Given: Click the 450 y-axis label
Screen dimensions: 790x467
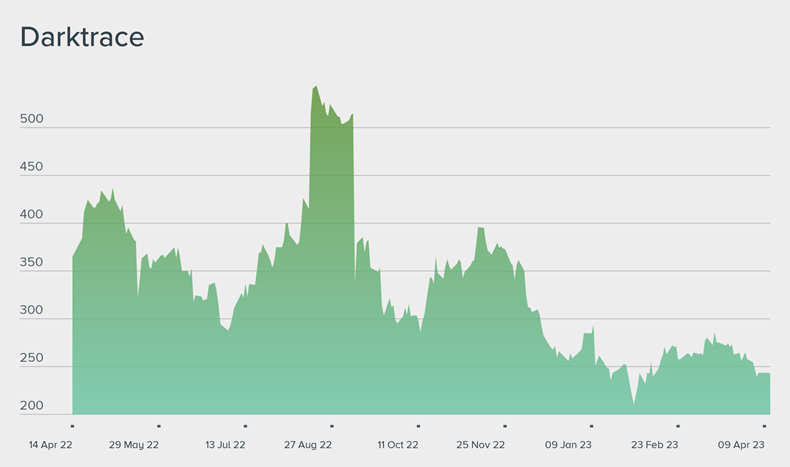Looking at the screenshot, I should [32, 167].
